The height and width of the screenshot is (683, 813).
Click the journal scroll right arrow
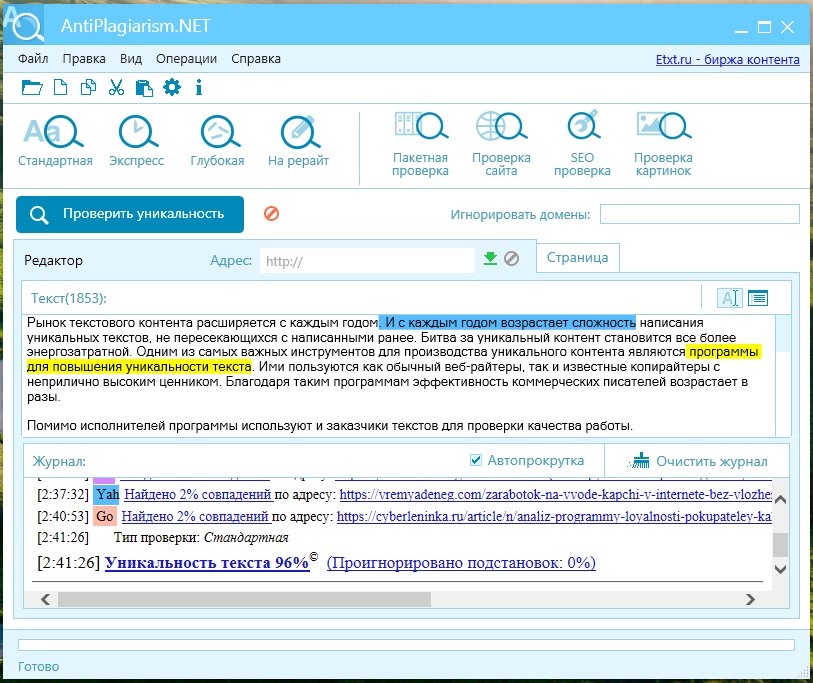[x=750, y=600]
